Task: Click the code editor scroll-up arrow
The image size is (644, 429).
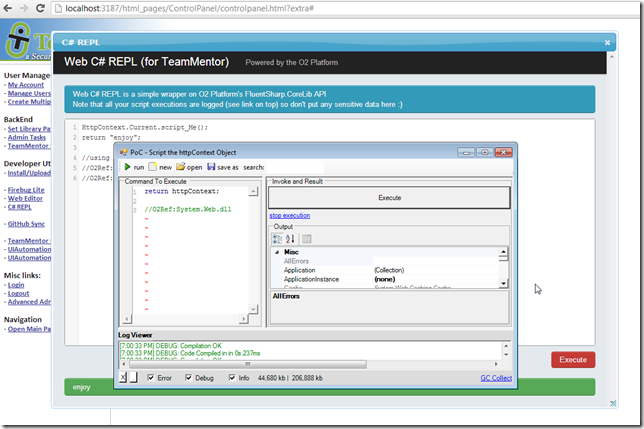Action: click(x=253, y=191)
